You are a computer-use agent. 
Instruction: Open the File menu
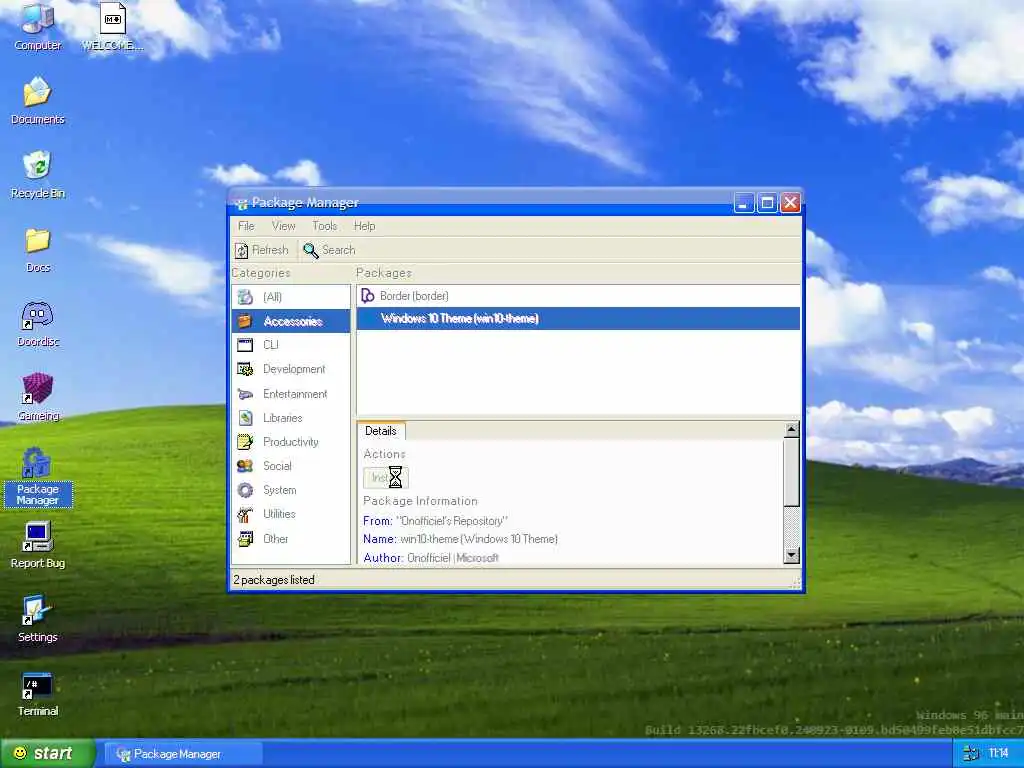coord(246,226)
